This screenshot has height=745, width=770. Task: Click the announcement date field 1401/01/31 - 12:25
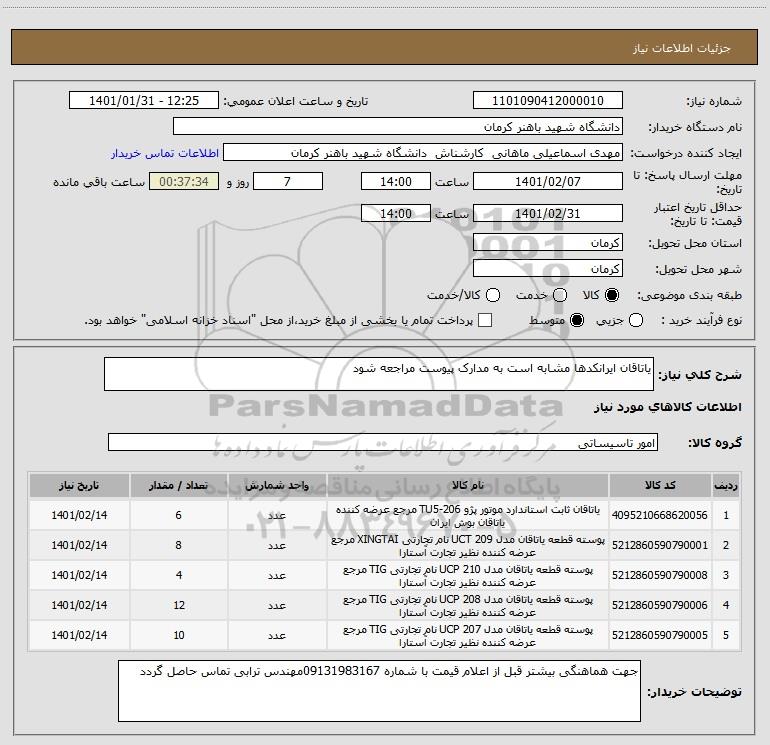[x=144, y=101]
